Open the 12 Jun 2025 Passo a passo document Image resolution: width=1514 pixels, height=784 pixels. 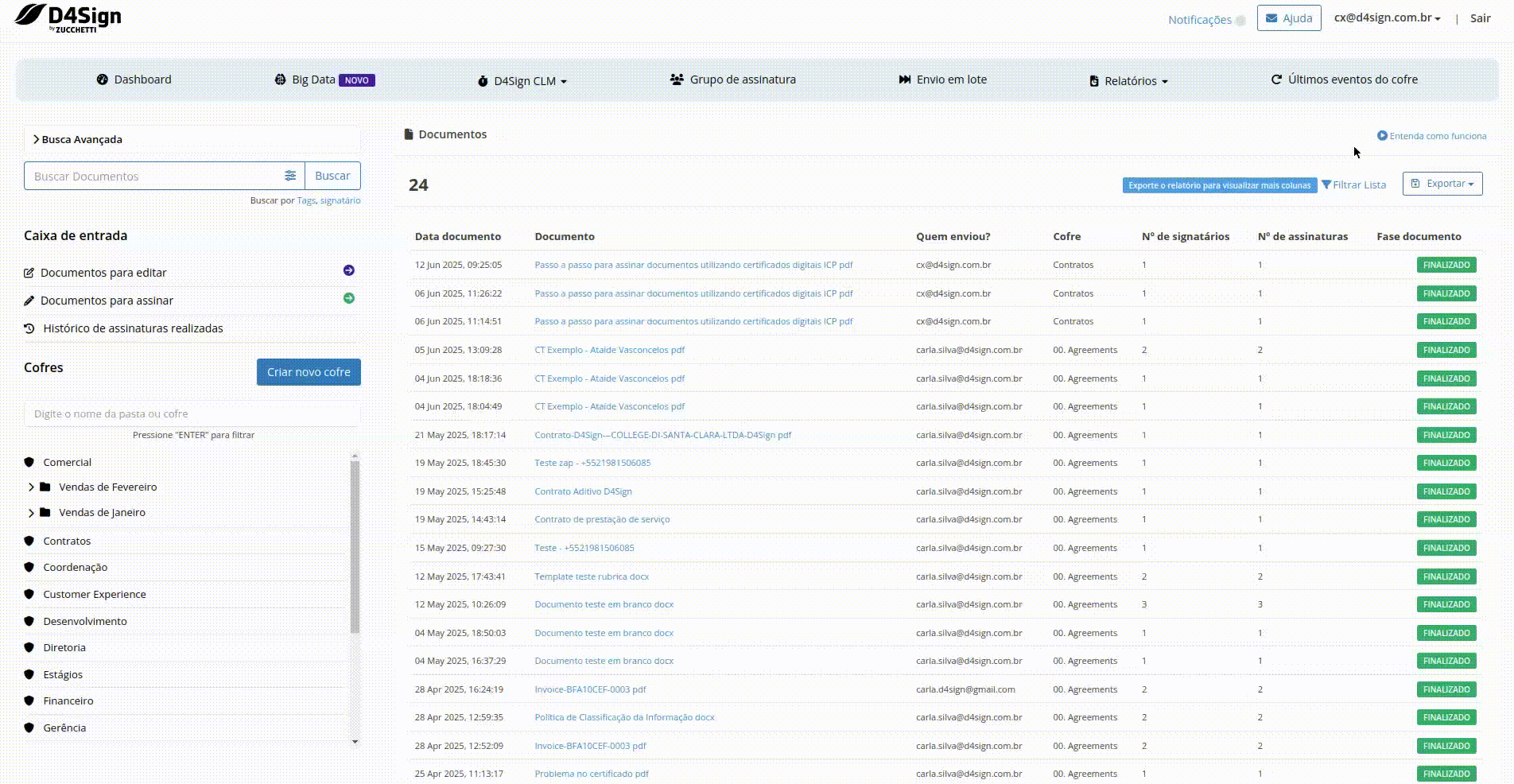tap(693, 265)
